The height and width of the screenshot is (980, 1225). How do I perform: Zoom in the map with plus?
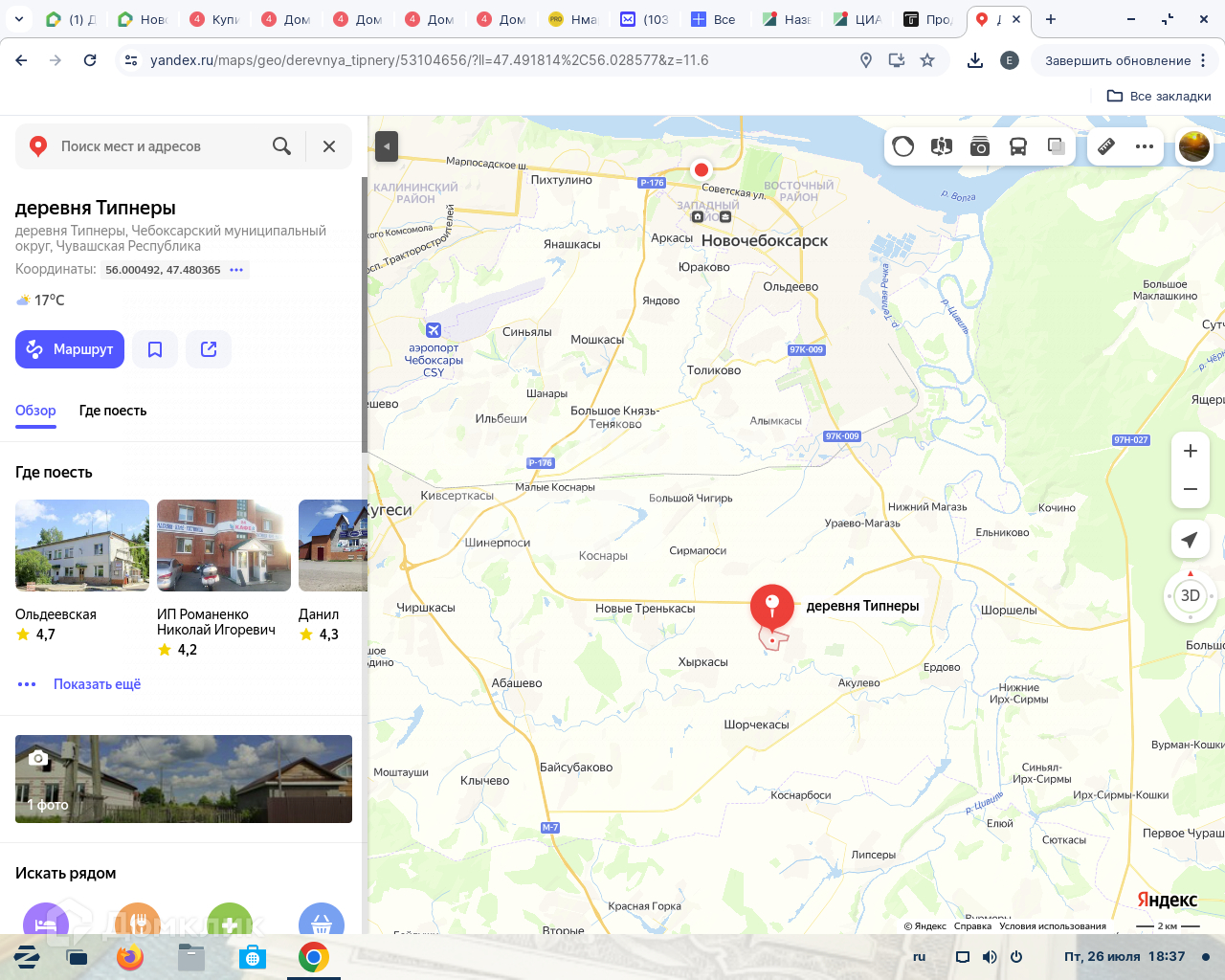point(1191,451)
